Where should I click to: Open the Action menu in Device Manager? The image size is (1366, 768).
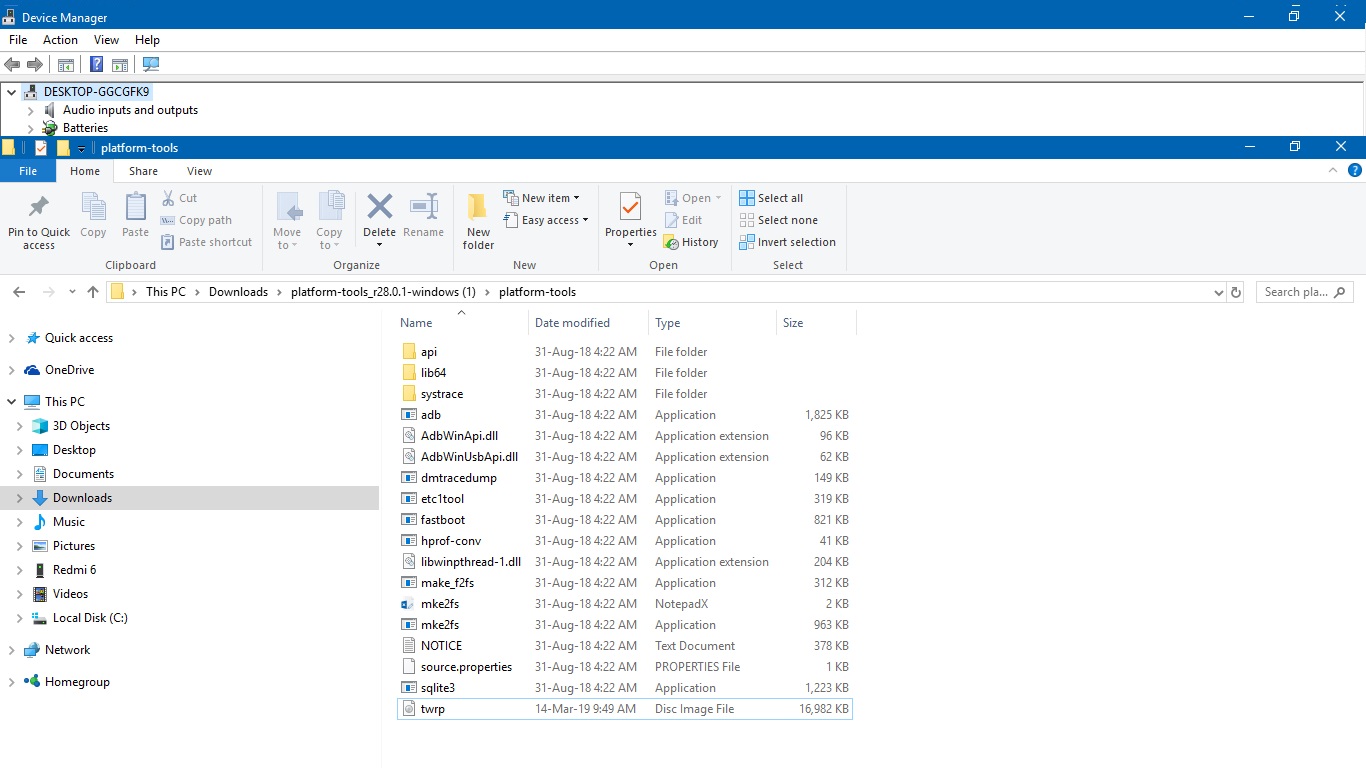pyautogui.click(x=60, y=40)
